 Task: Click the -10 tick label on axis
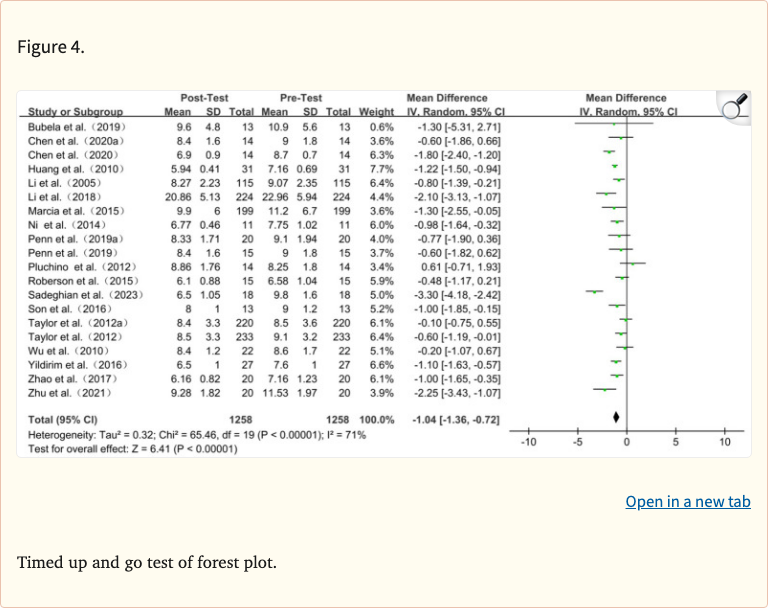tap(529, 442)
